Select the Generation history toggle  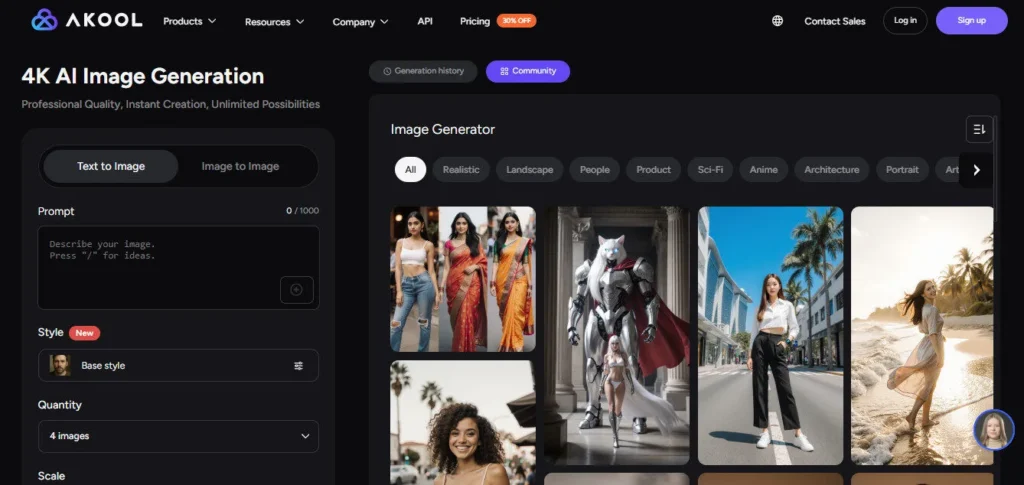tap(422, 71)
